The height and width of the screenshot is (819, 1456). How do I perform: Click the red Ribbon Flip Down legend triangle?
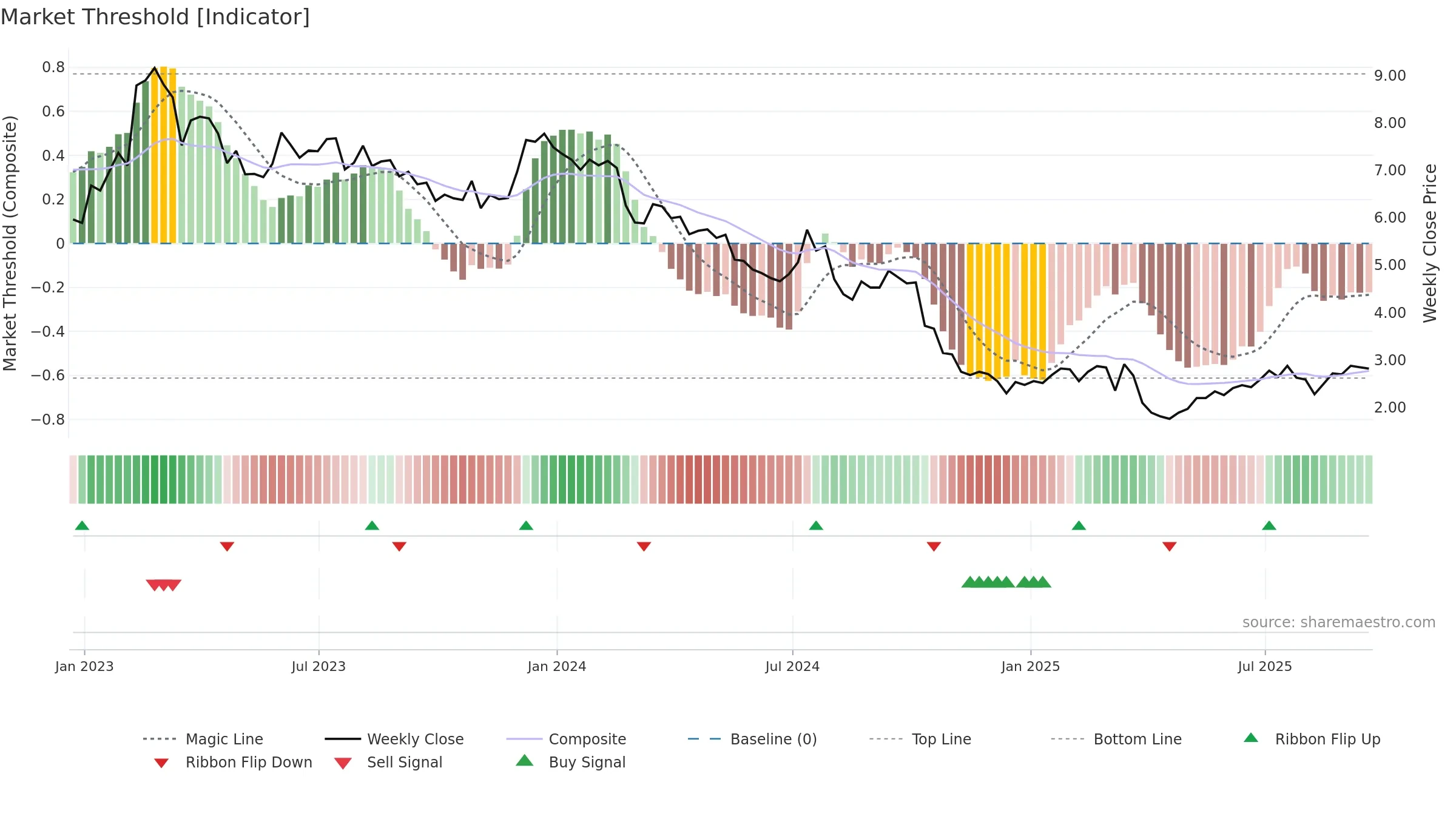161,763
